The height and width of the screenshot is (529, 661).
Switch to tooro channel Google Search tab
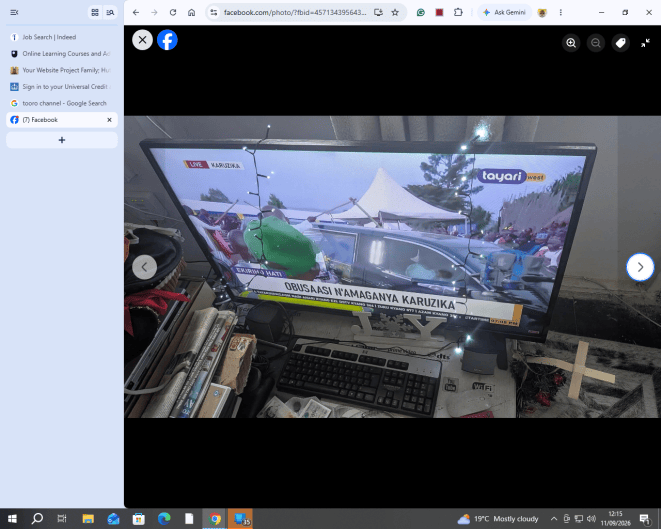tap(62, 103)
